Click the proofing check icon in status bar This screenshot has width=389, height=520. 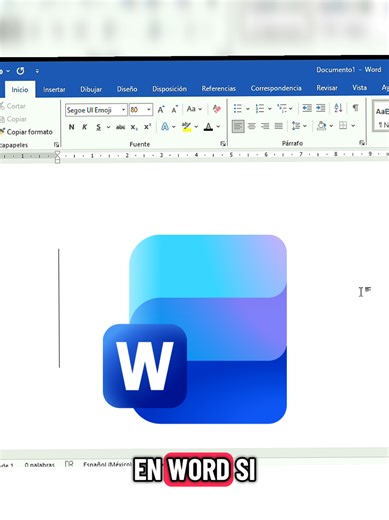69,464
